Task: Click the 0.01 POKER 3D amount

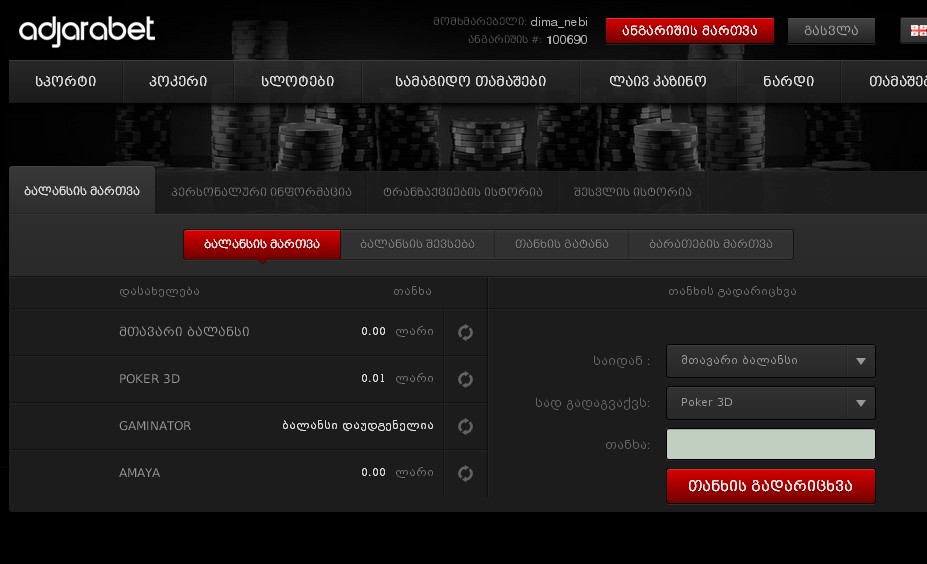Action: (x=373, y=378)
